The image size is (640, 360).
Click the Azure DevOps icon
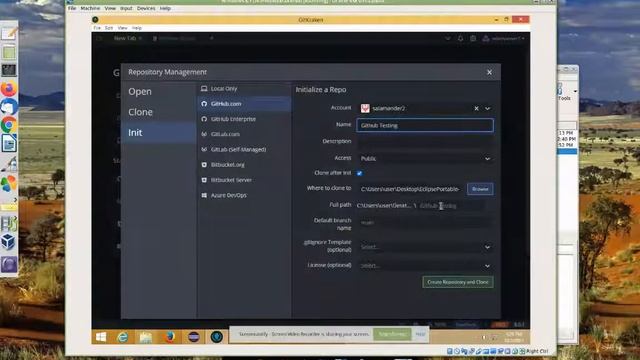click(x=204, y=195)
